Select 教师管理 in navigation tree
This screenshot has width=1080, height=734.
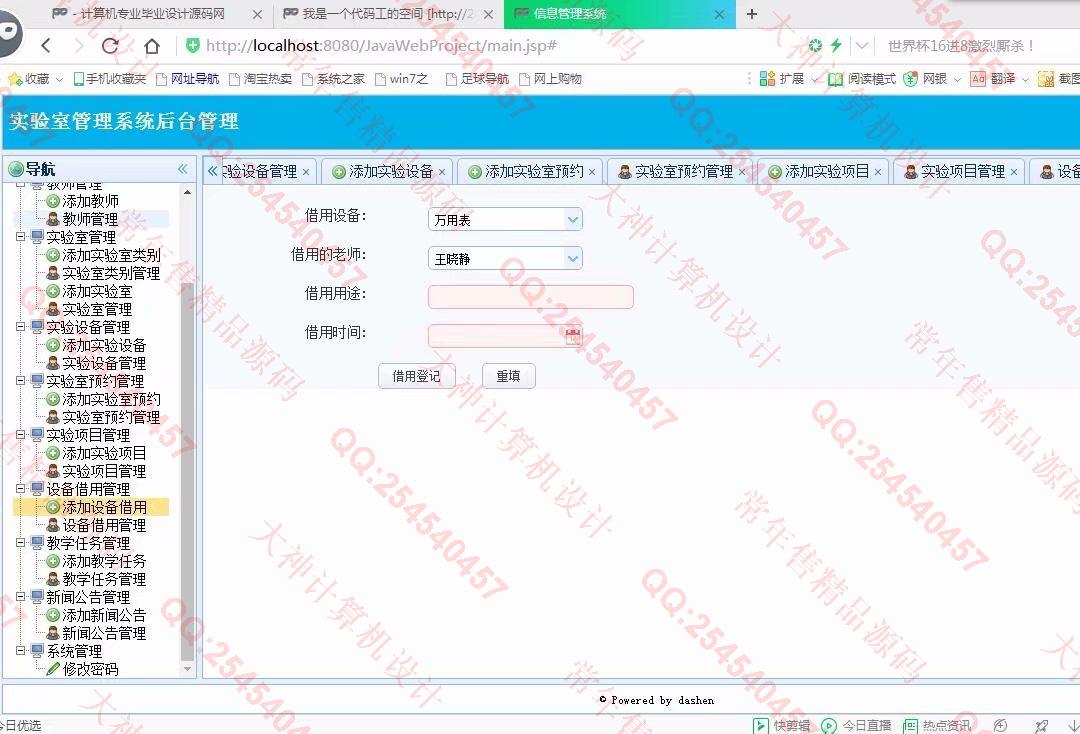coord(90,219)
